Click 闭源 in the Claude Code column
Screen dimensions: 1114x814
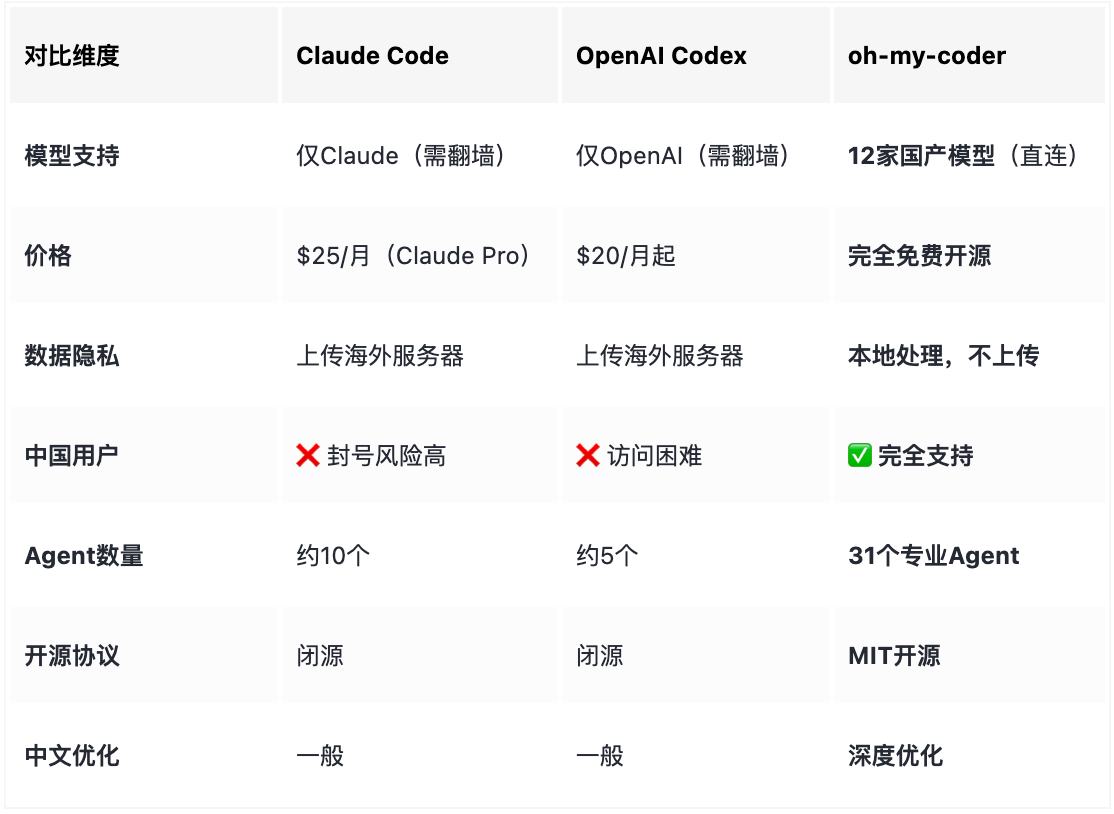coord(320,656)
